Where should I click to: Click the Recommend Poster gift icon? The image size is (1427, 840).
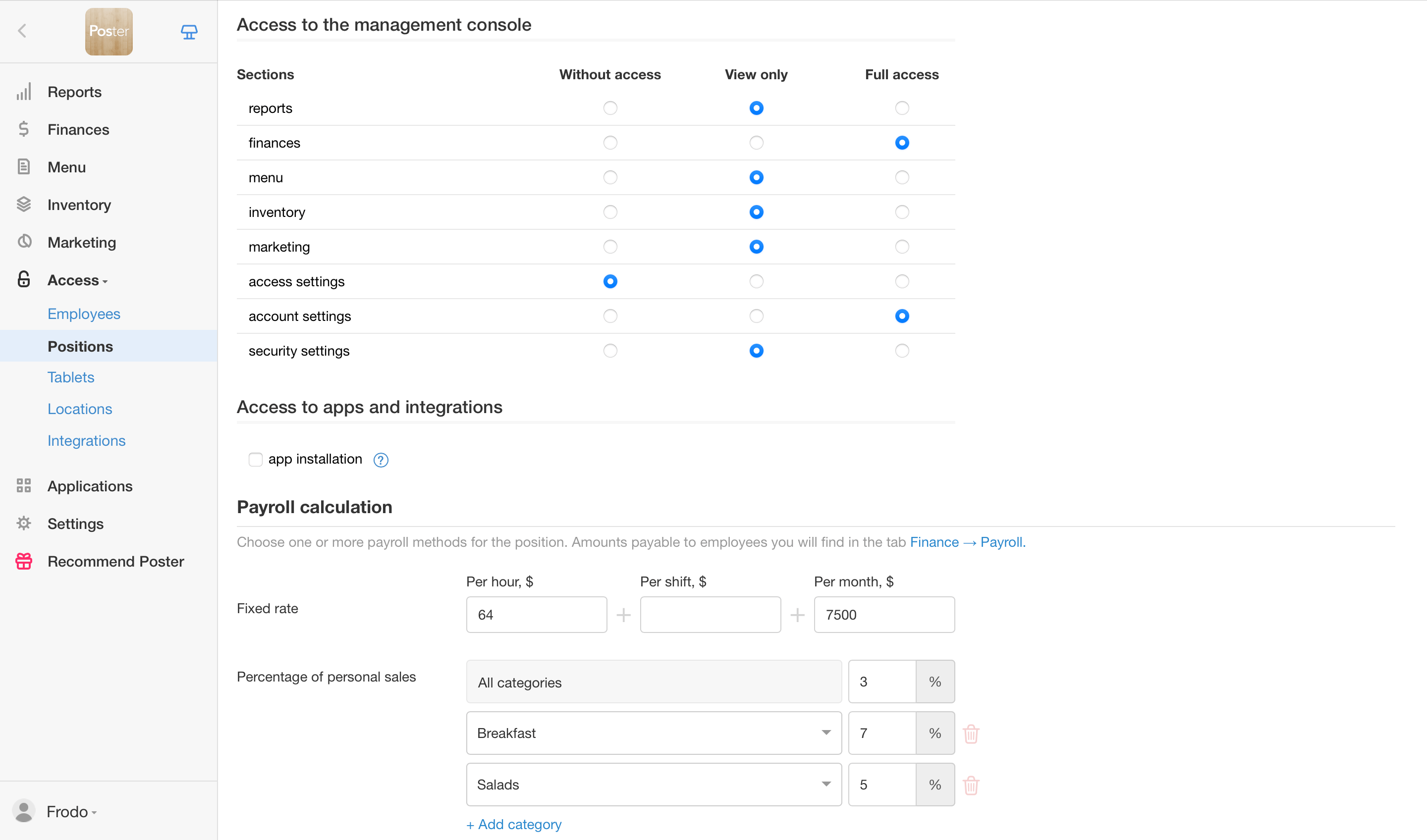tap(23, 561)
